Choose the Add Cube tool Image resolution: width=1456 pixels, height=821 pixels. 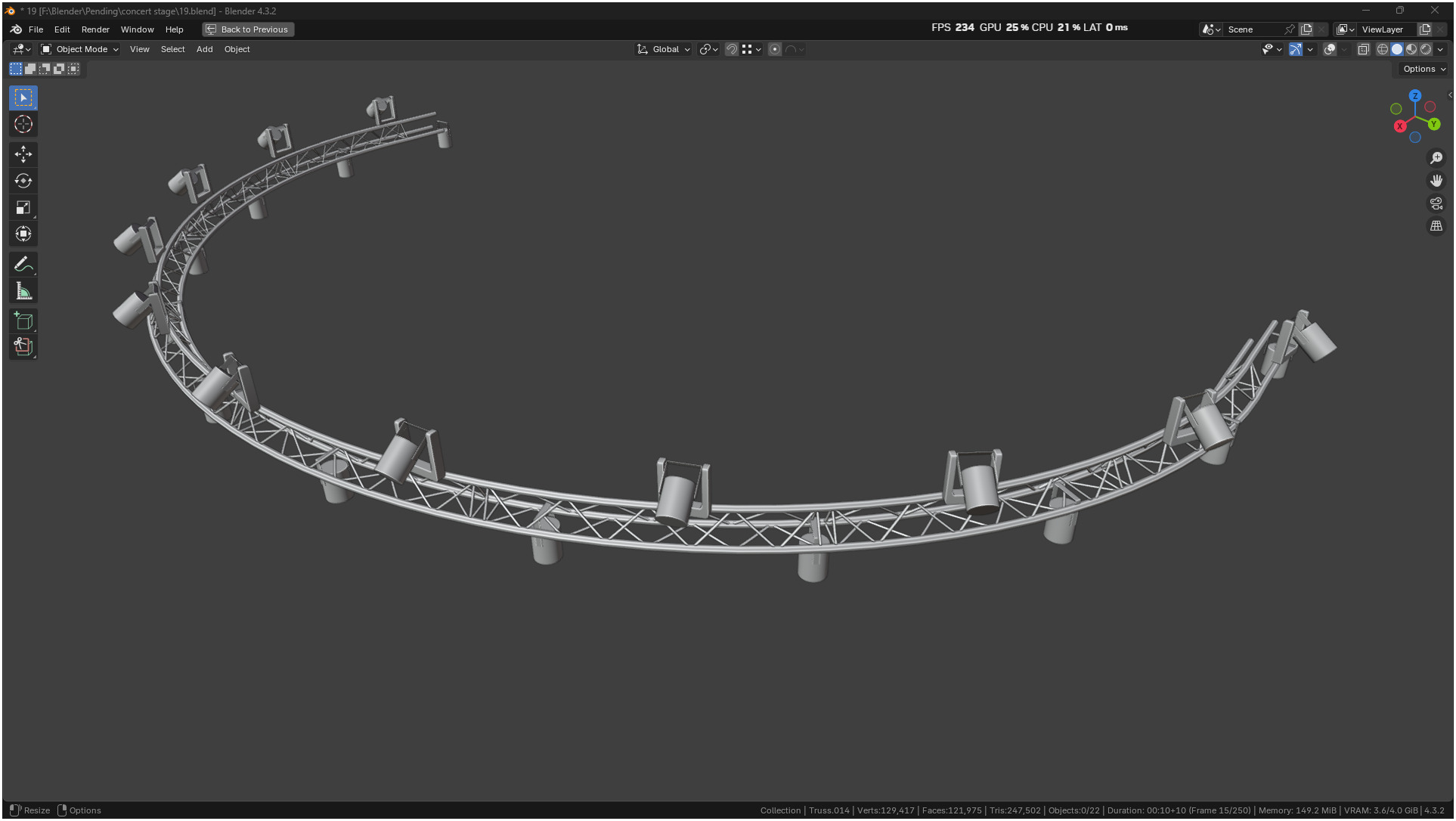23,321
